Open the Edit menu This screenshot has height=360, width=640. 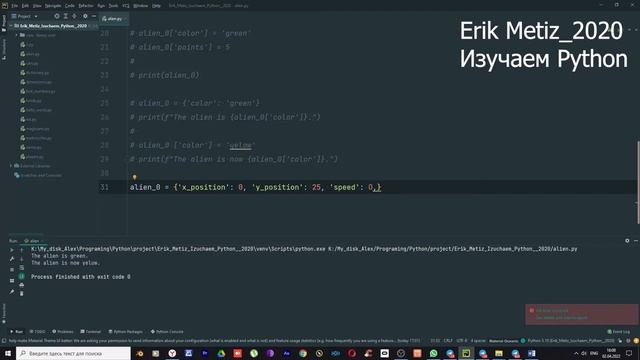pos(25,6)
